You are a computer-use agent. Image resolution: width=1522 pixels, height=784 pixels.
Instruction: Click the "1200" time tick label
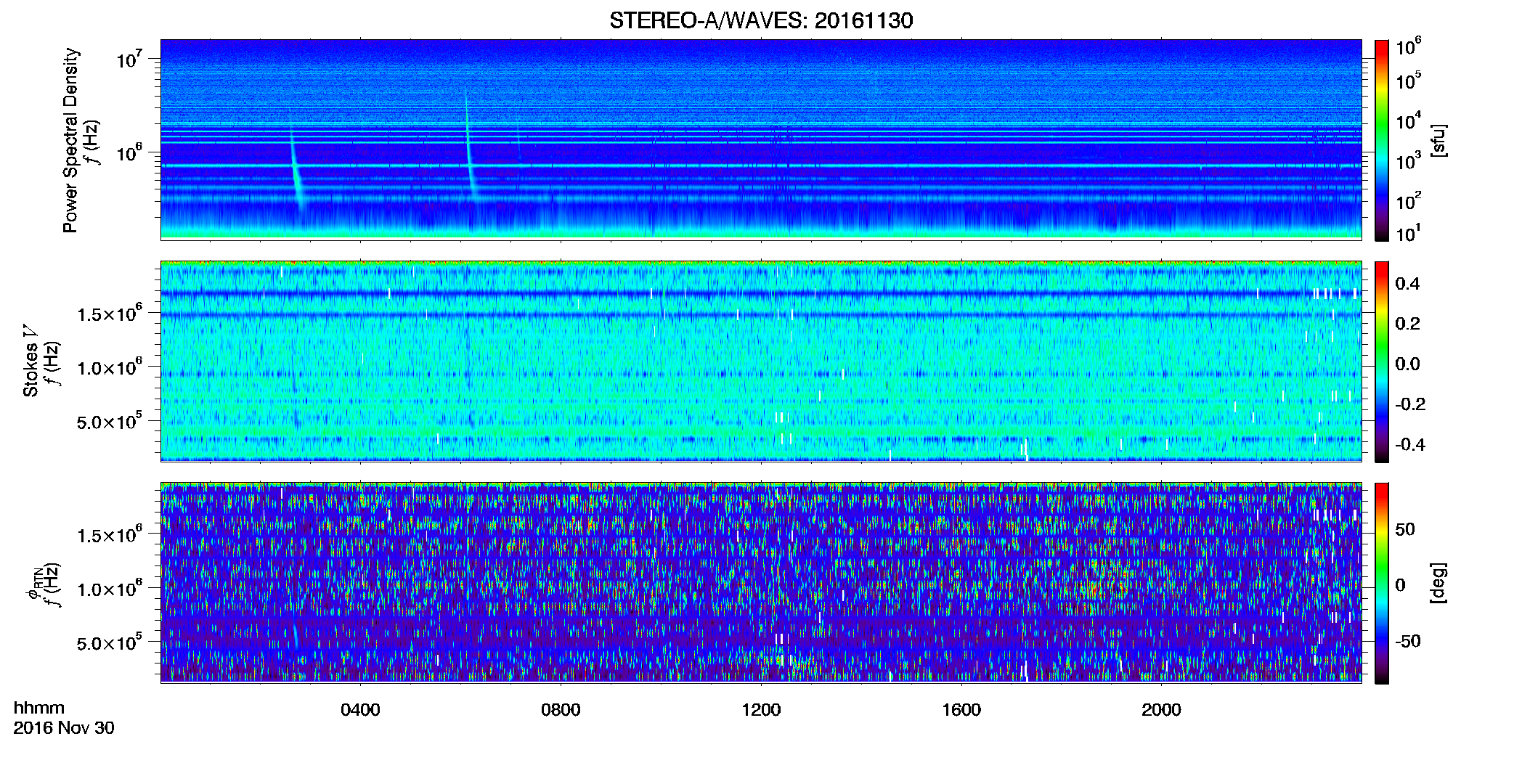tap(761, 709)
